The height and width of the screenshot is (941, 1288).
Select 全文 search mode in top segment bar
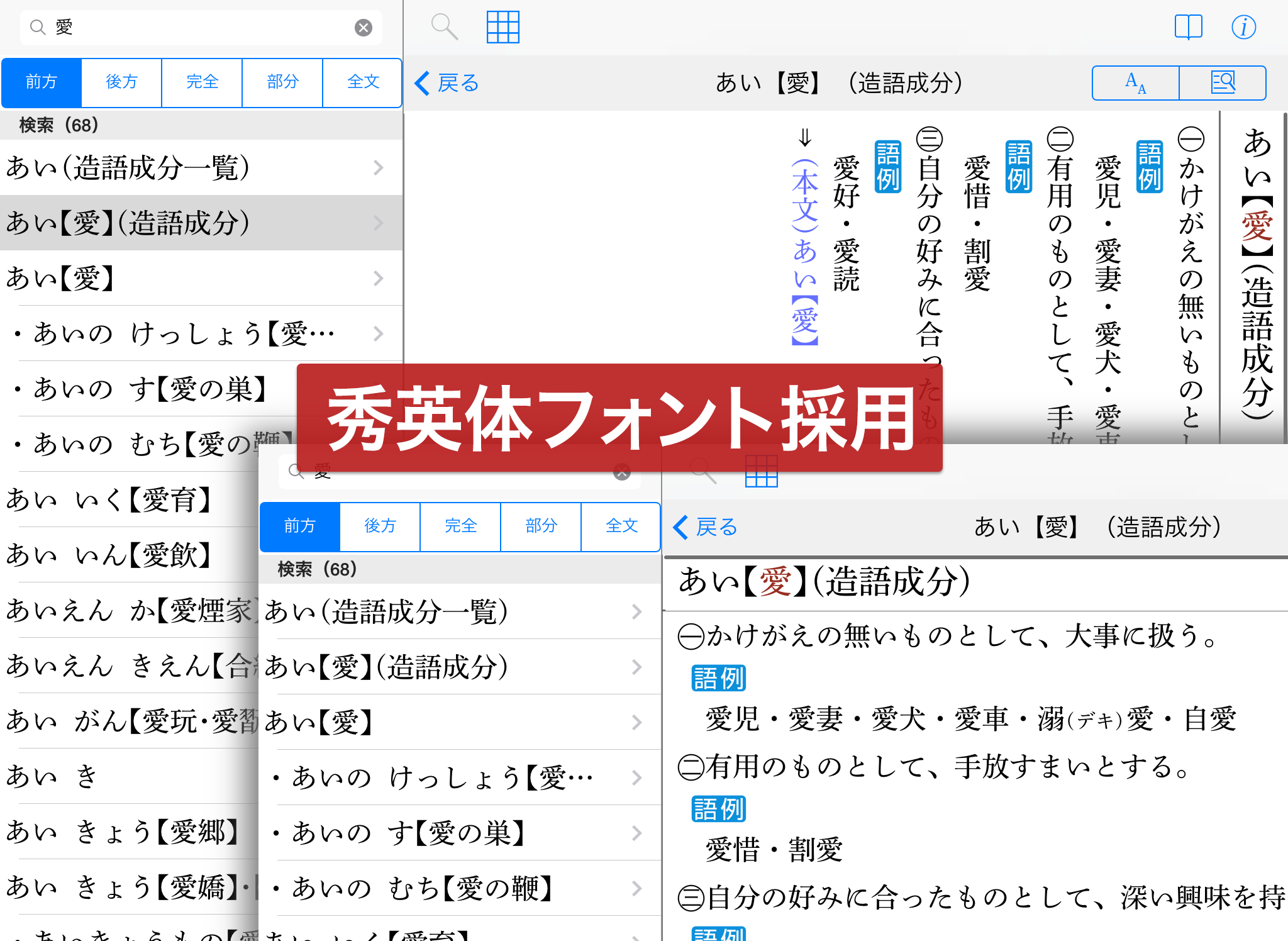coord(363,82)
